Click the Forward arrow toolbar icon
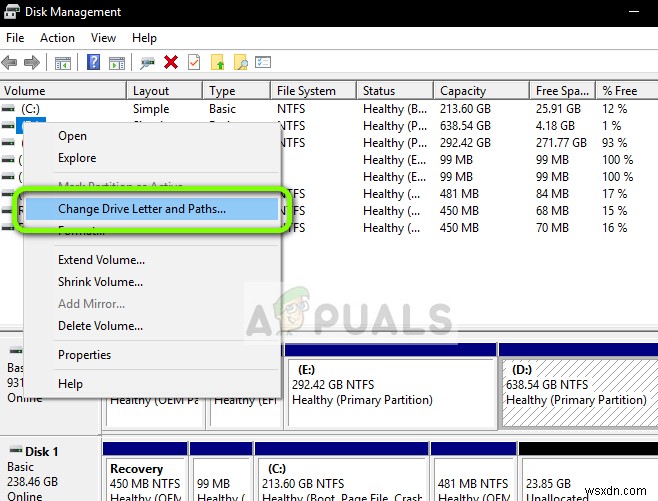Screen dimensions: 658x501 point(32,63)
